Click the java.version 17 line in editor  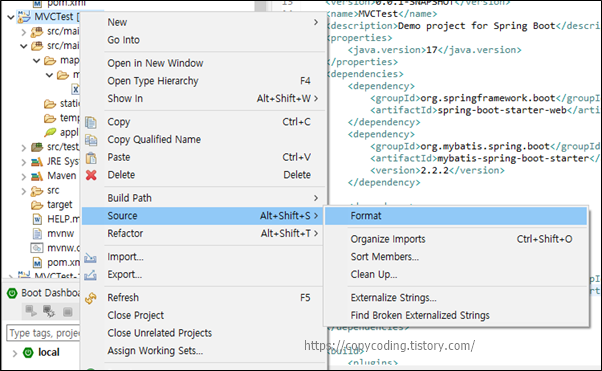(435, 50)
